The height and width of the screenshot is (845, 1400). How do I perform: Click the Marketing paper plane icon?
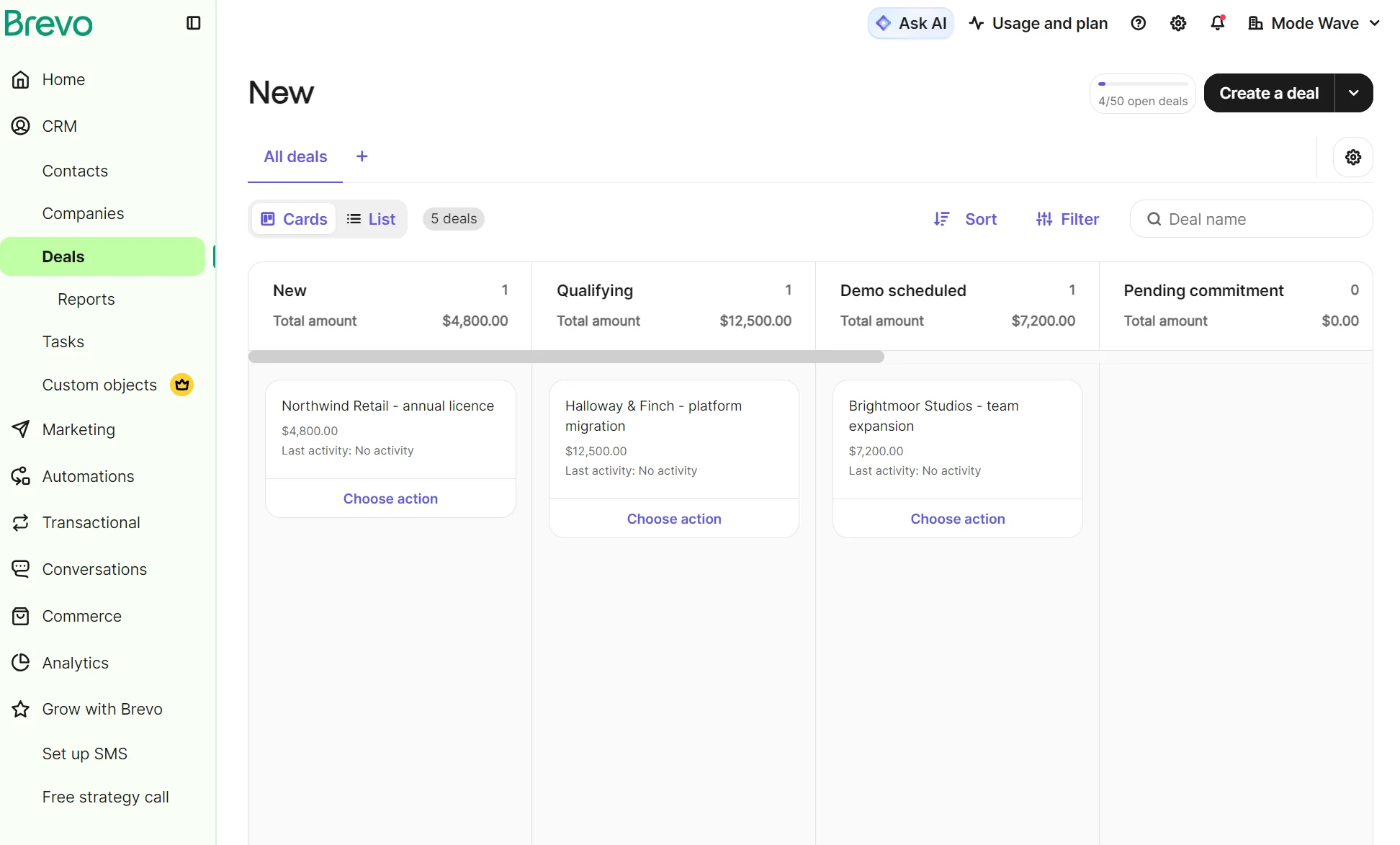point(21,429)
